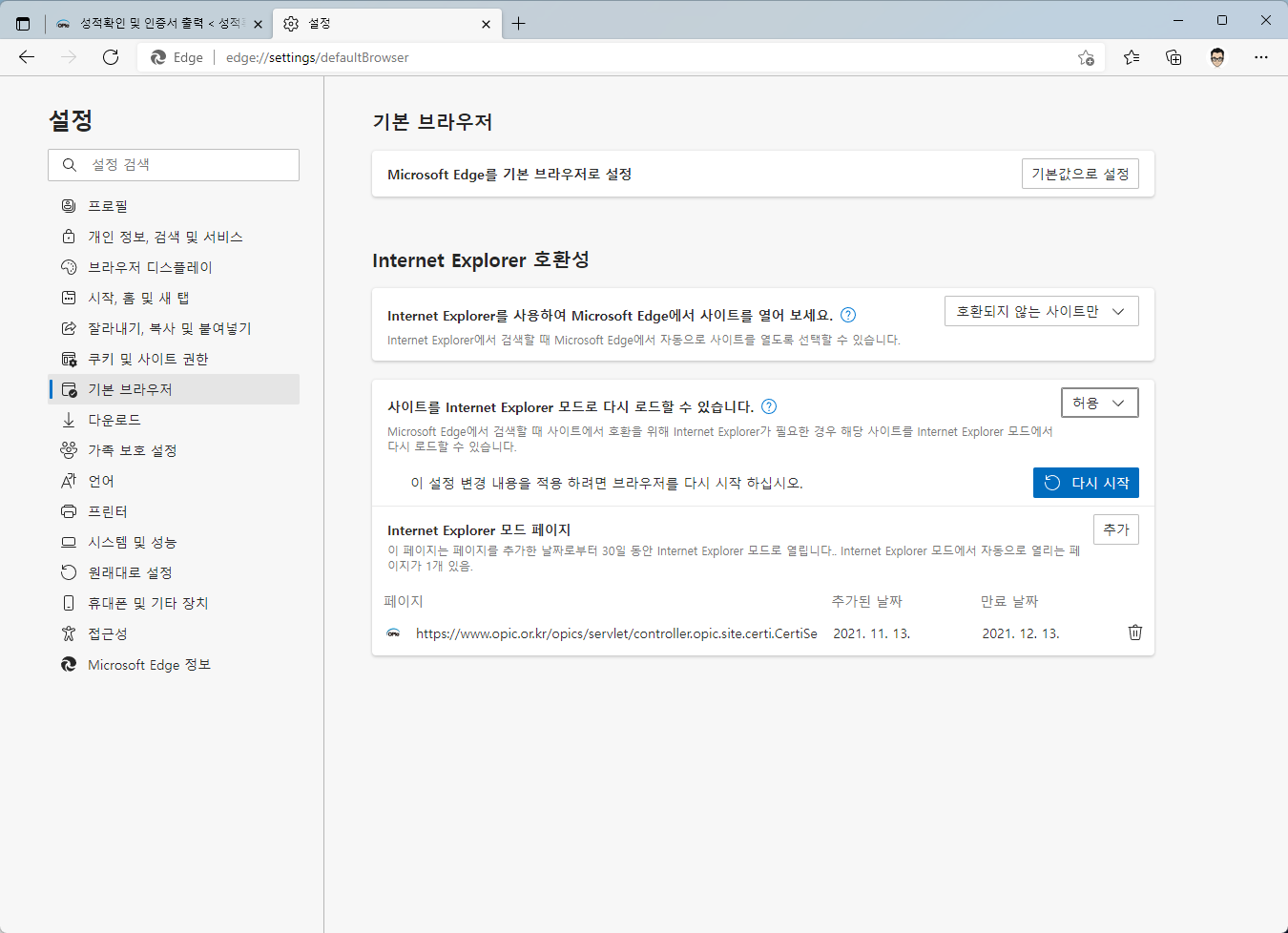Image resolution: width=1288 pixels, height=933 pixels.
Task: Open 언어 settings
Action: coord(174,481)
